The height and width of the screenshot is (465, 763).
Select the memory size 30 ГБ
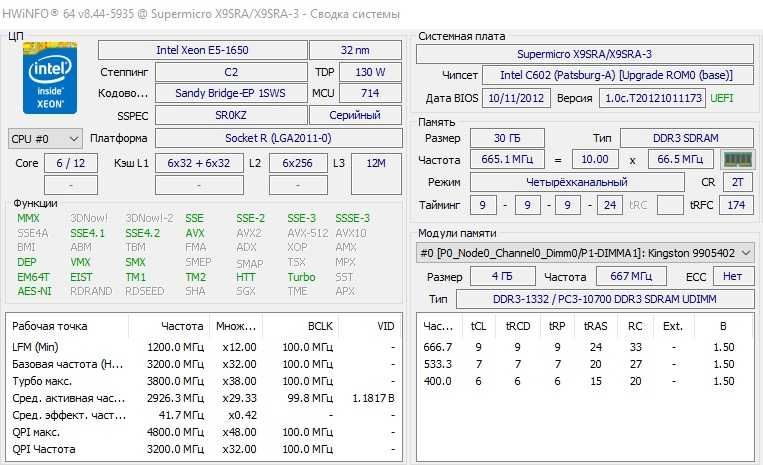coord(507,138)
